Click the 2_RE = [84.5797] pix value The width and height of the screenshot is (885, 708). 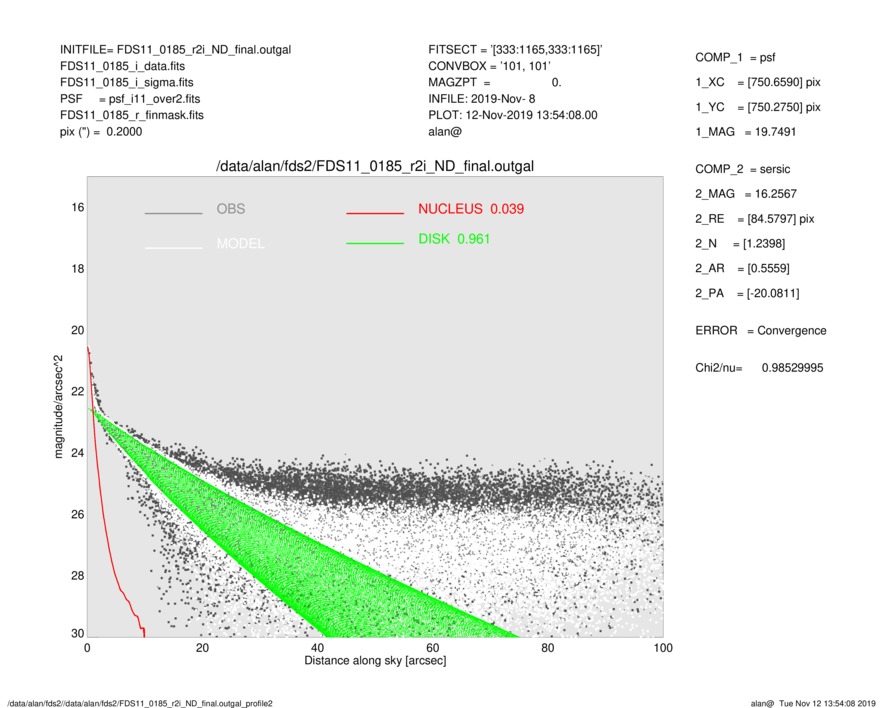[x=755, y=219]
